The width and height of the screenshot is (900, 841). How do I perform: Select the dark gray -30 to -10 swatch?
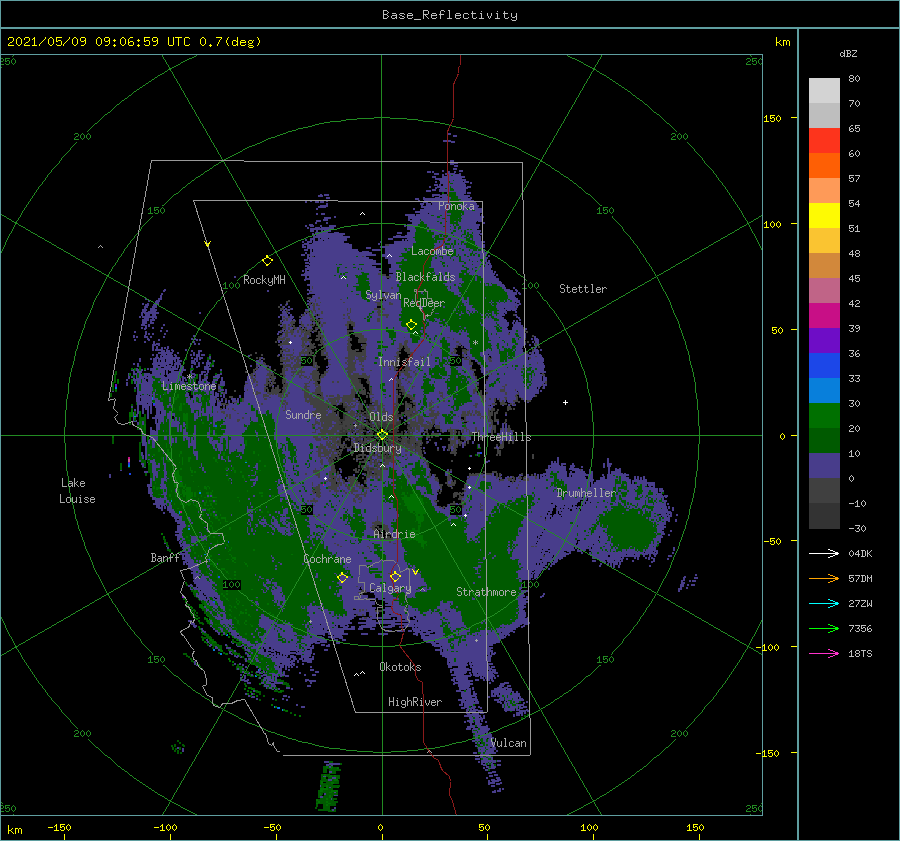coord(824,516)
